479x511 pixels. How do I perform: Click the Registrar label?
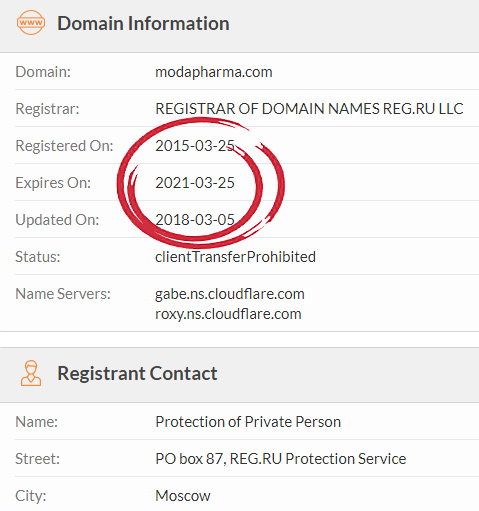[47, 109]
